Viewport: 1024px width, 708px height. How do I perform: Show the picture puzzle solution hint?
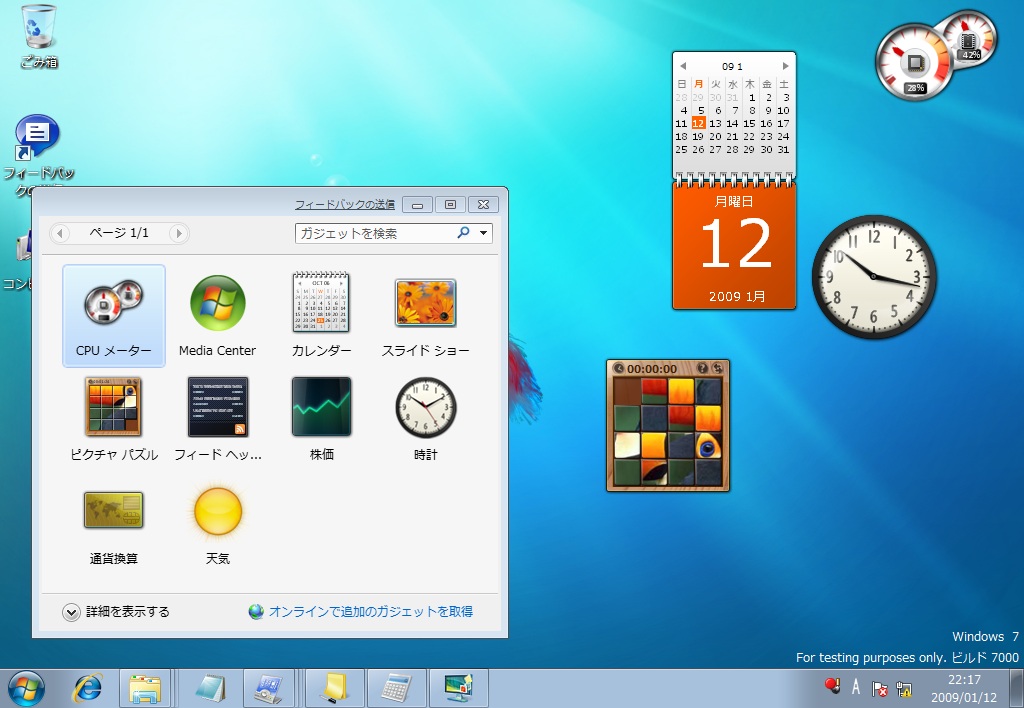coord(703,368)
